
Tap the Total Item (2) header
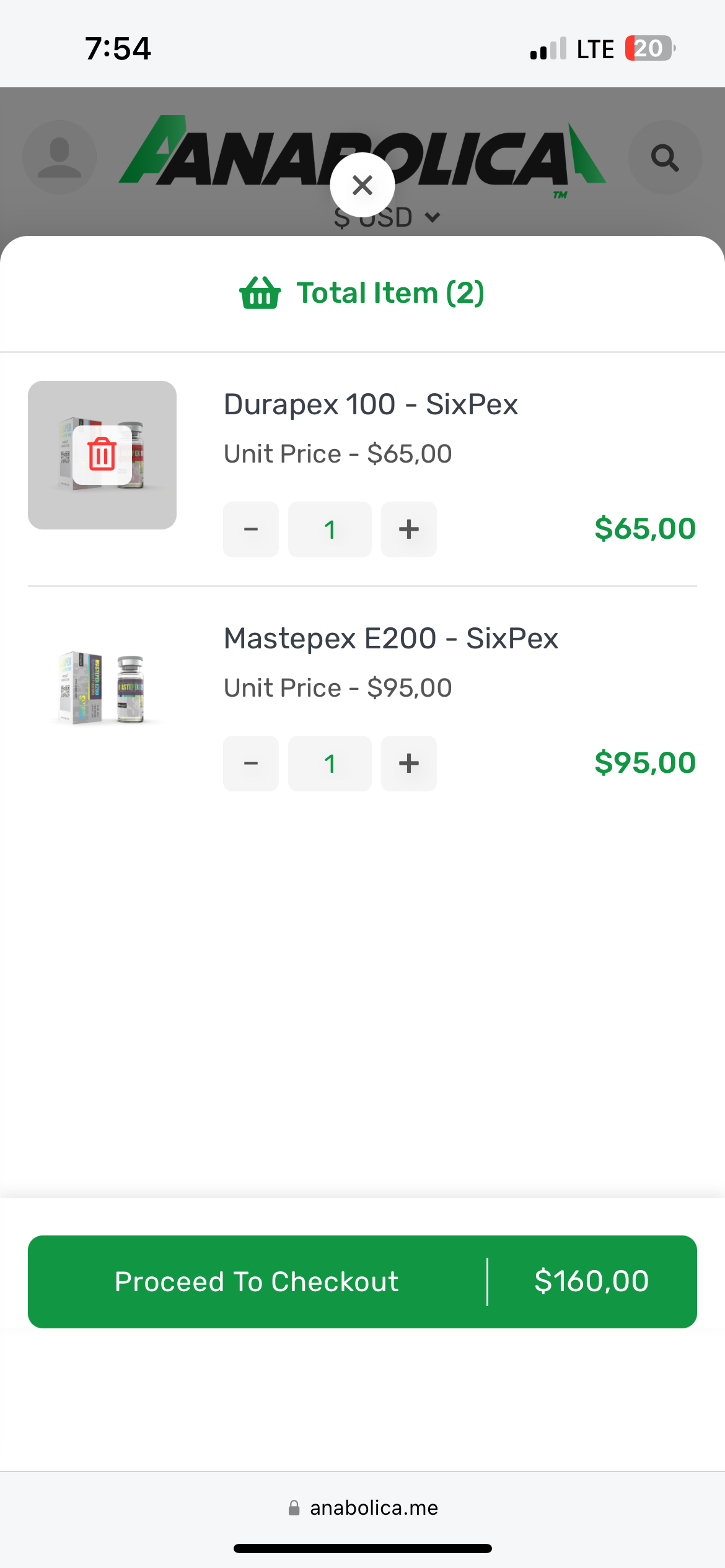point(390,293)
